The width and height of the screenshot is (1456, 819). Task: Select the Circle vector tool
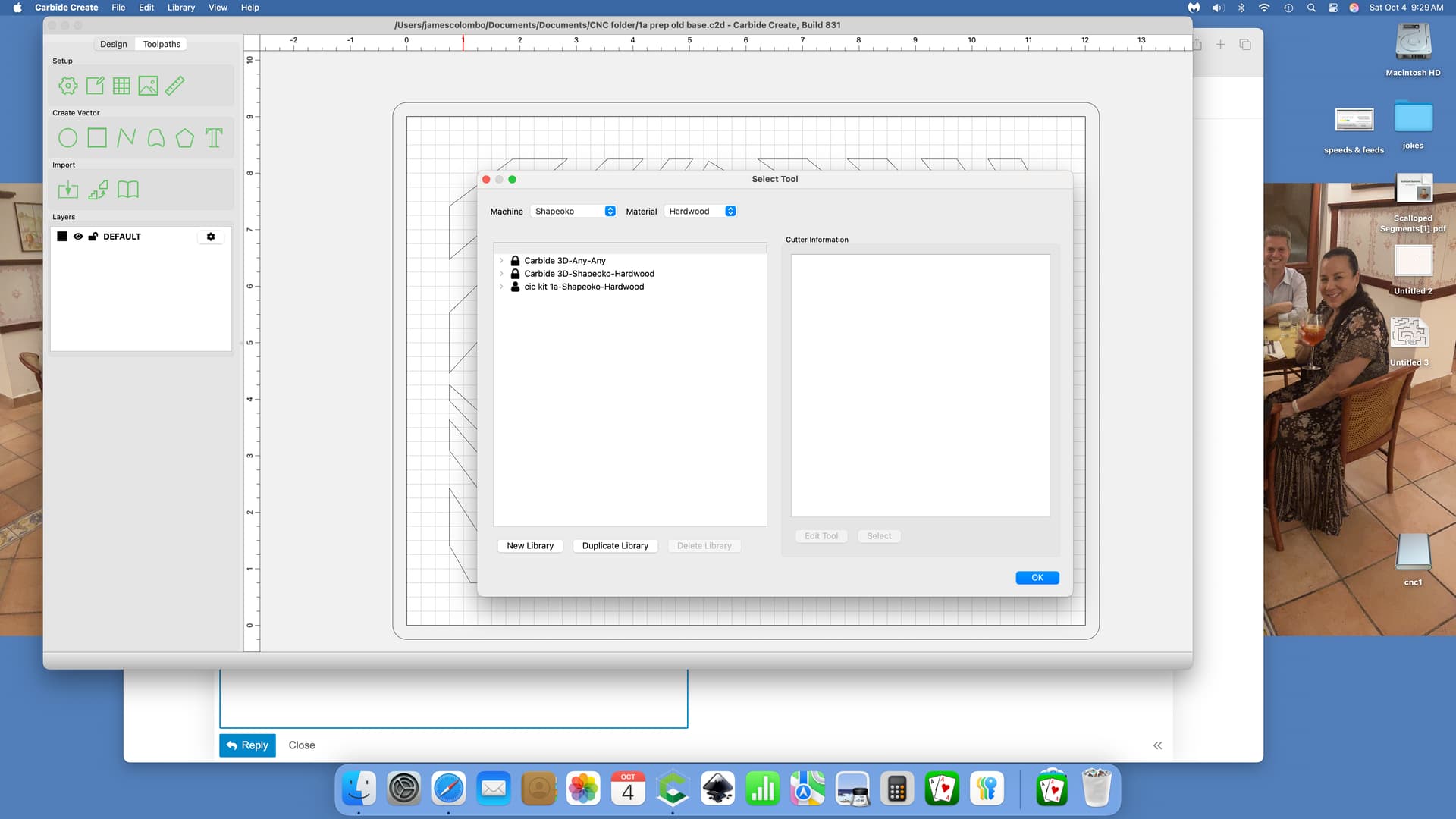tap(67, 138)
